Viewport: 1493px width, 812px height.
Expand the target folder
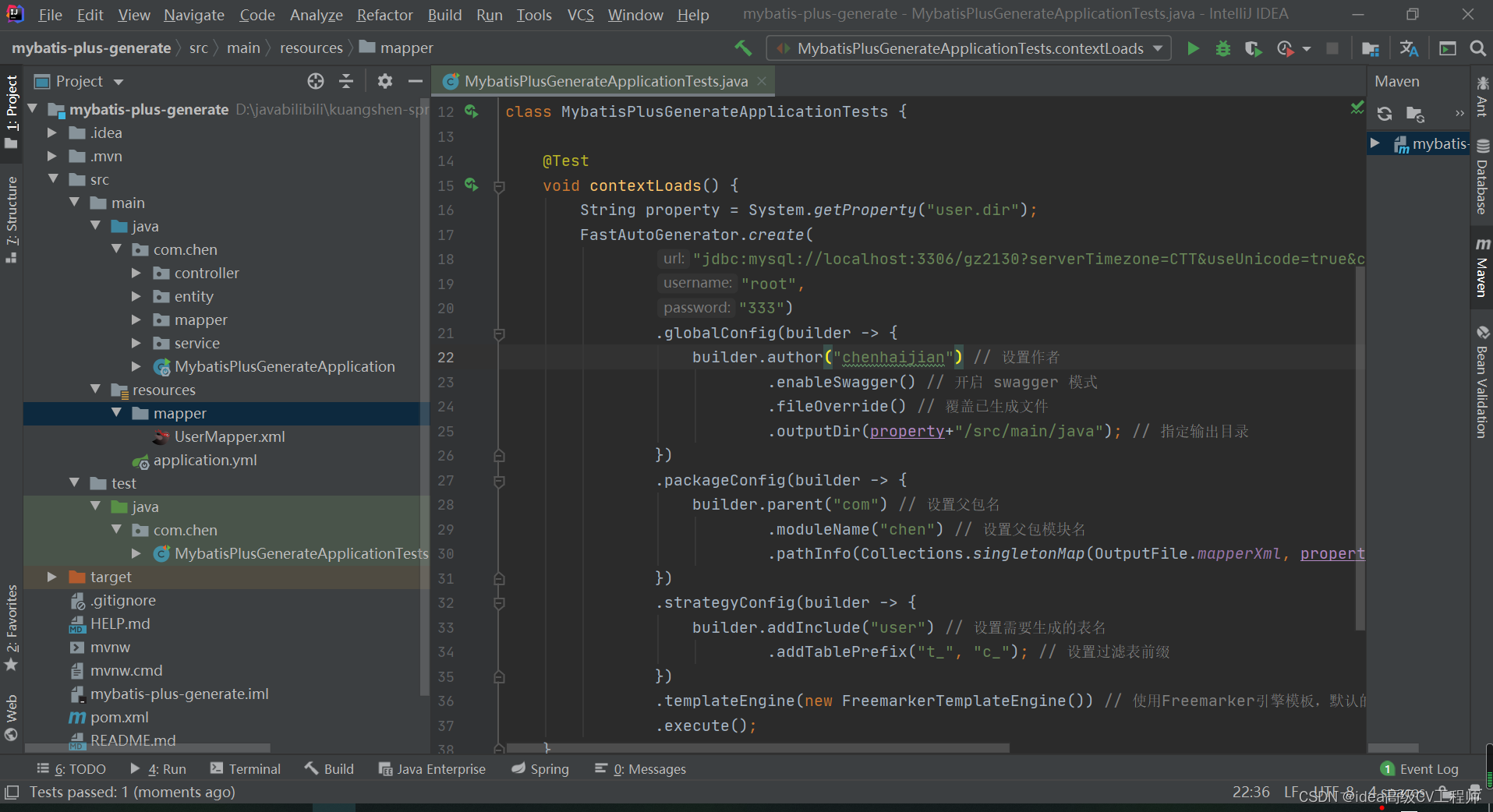click(x=52, y=577)
